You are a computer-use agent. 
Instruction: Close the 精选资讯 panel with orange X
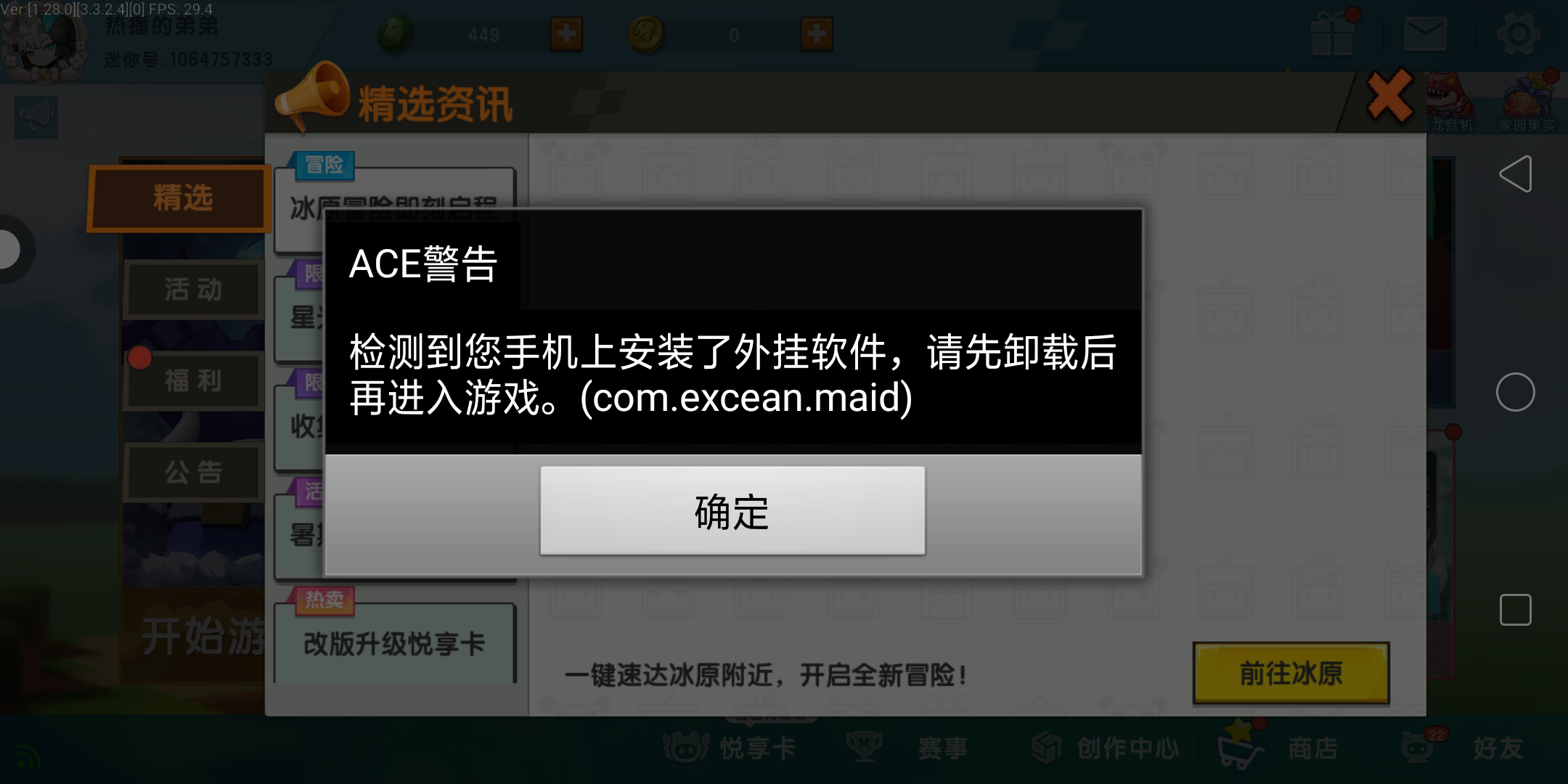pos(1389,96)
